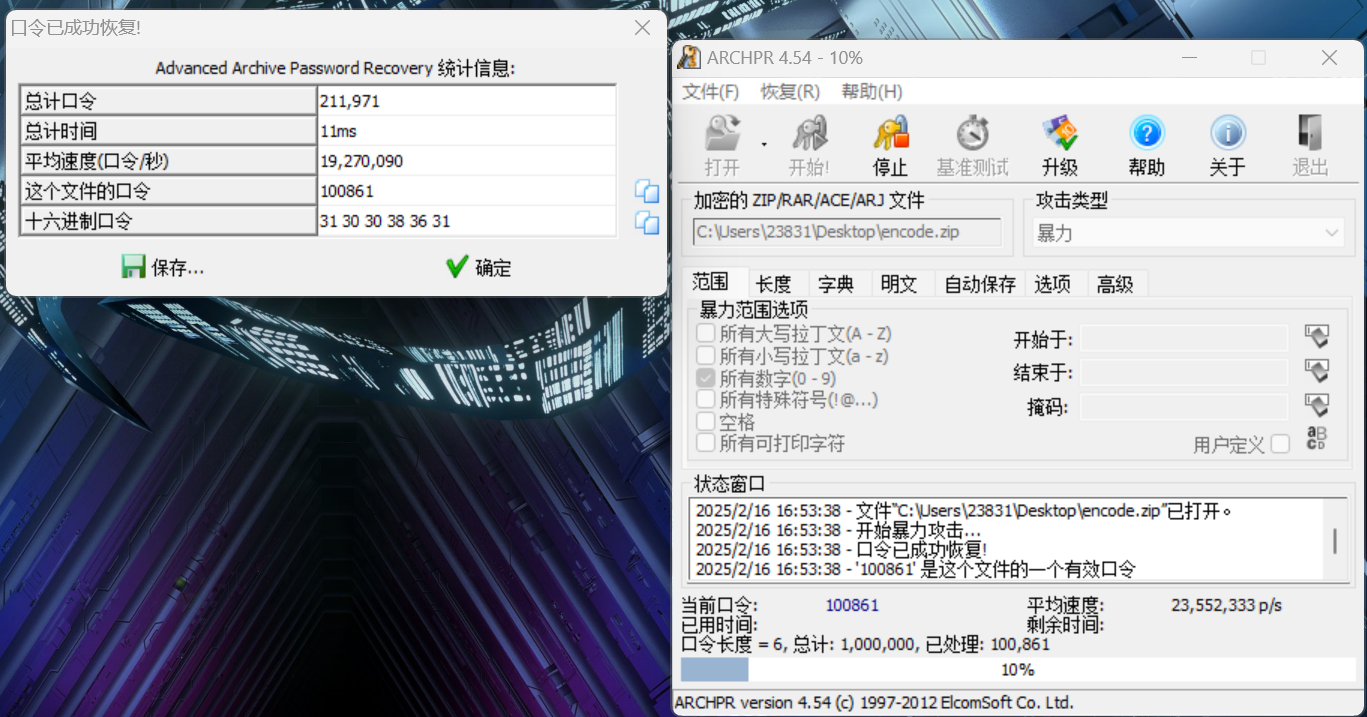The image size is (1367, 717).
Task: Switch to the 自动保存 tab
Action: [x=980, y=284]
